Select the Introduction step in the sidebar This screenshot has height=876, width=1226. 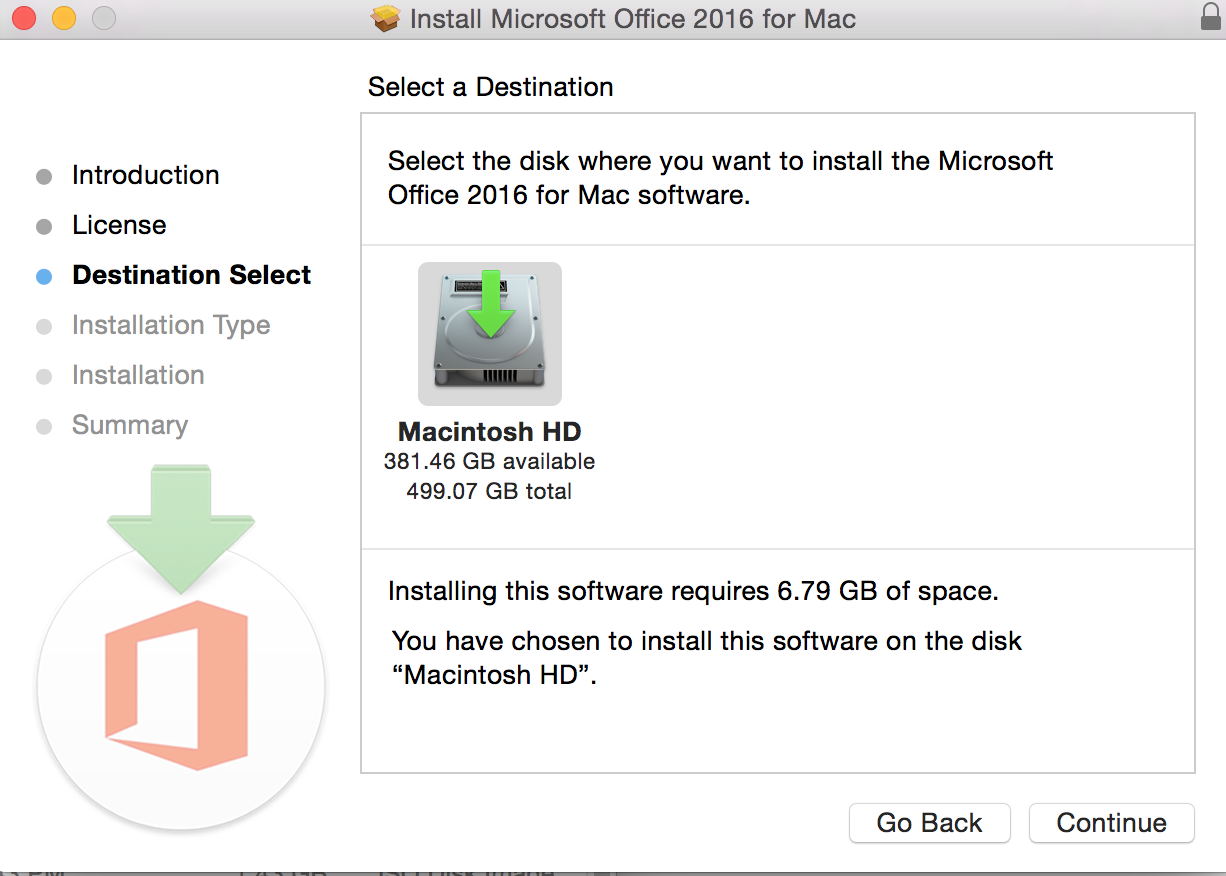145,175
